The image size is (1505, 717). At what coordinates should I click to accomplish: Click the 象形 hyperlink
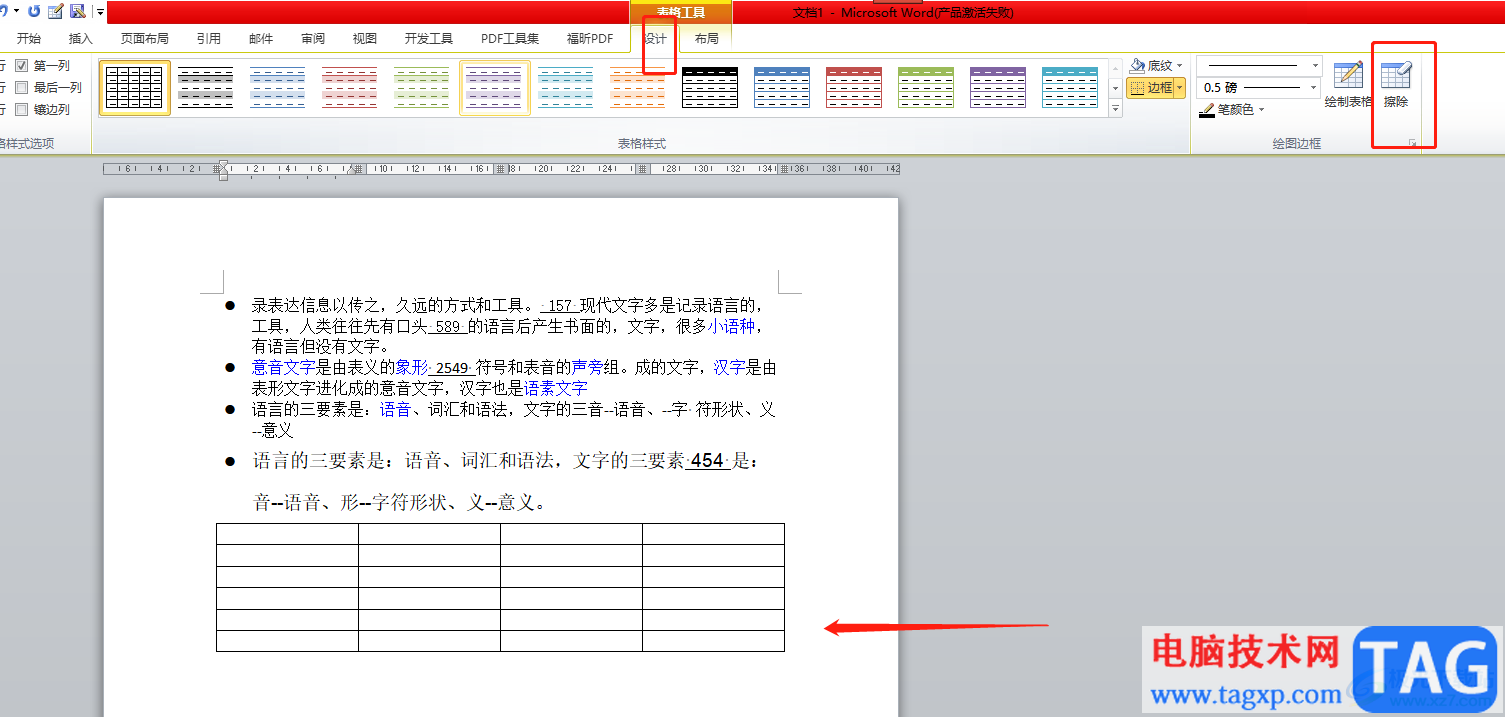click(411, 368)
